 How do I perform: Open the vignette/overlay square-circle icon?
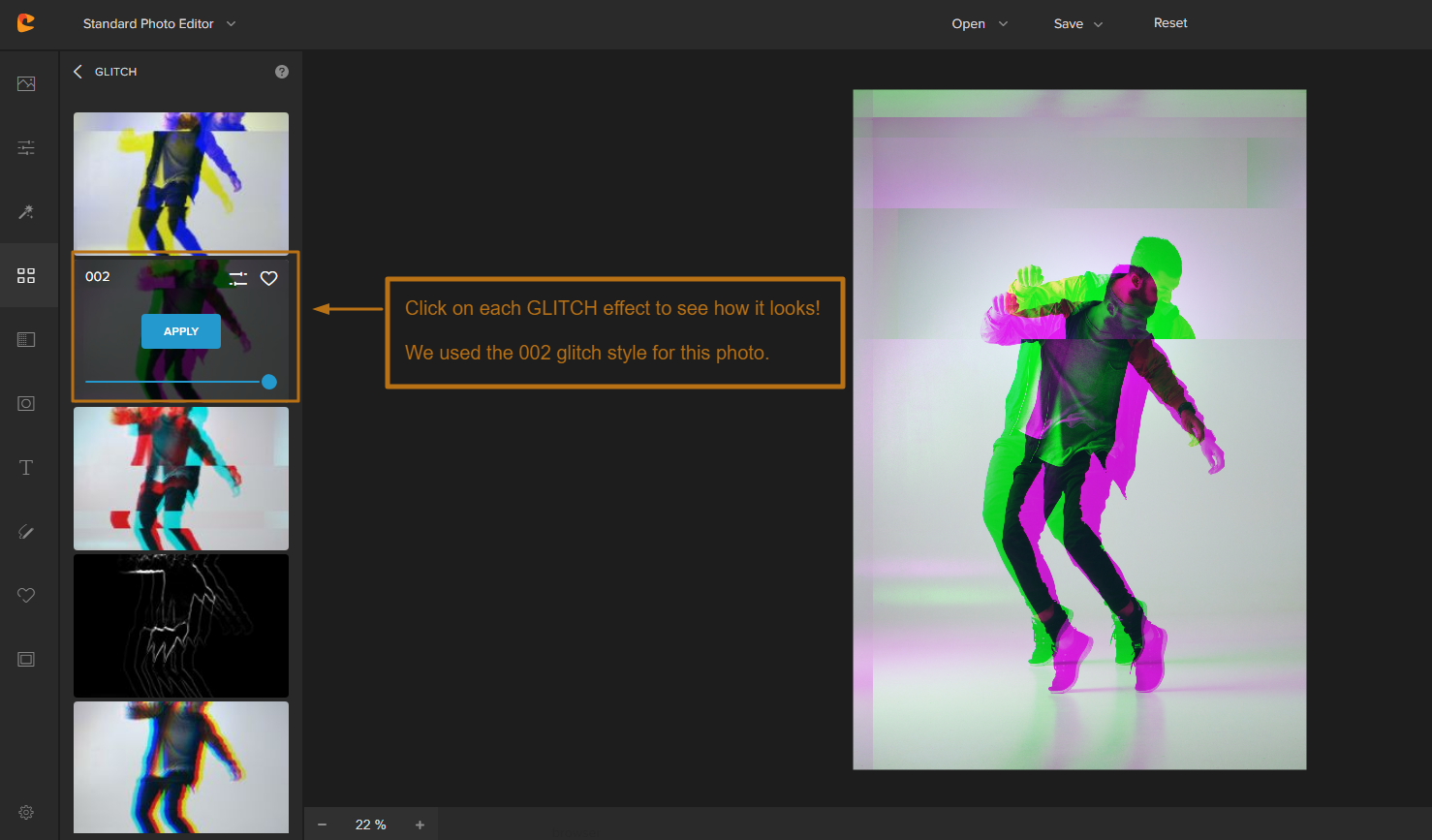(x=26, y=404)
